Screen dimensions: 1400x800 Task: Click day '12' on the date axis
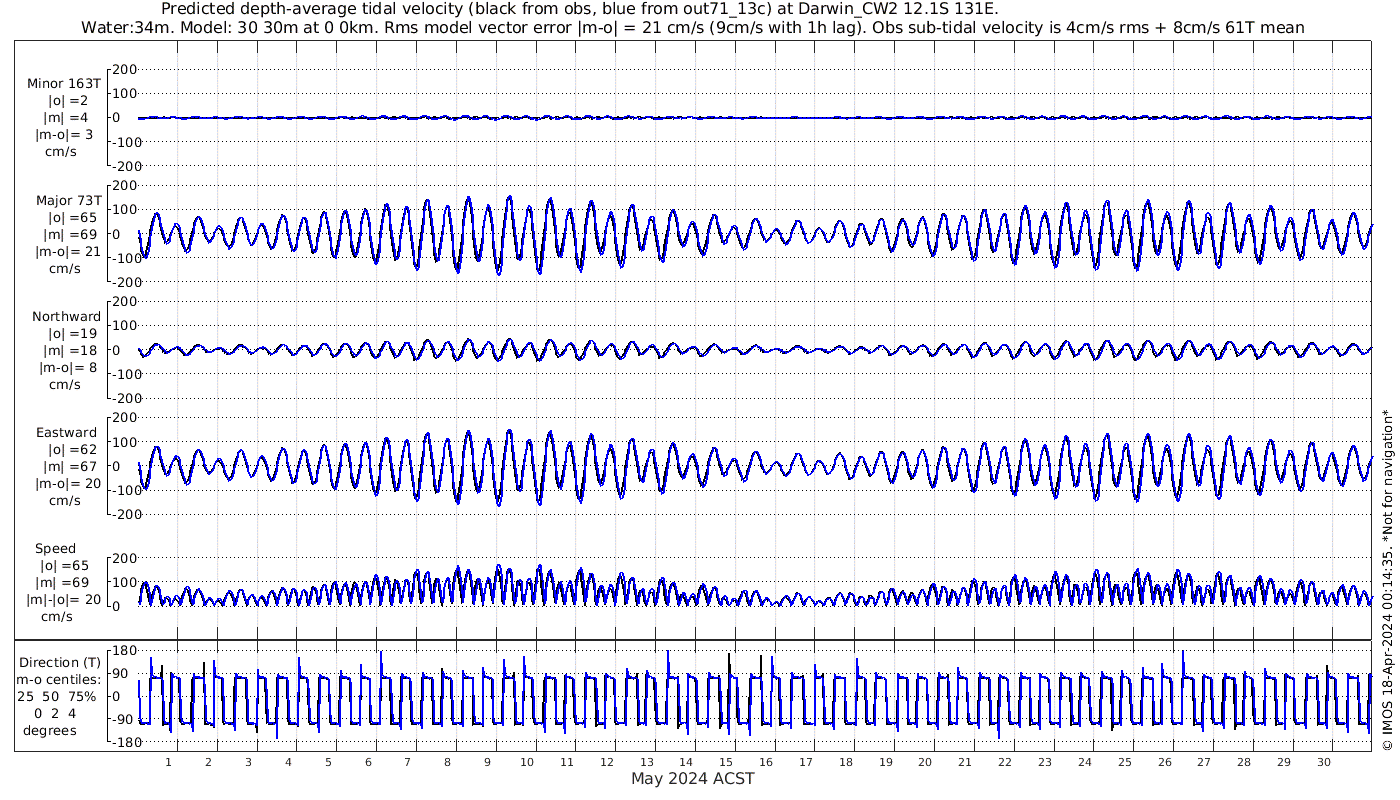point(607,762)
